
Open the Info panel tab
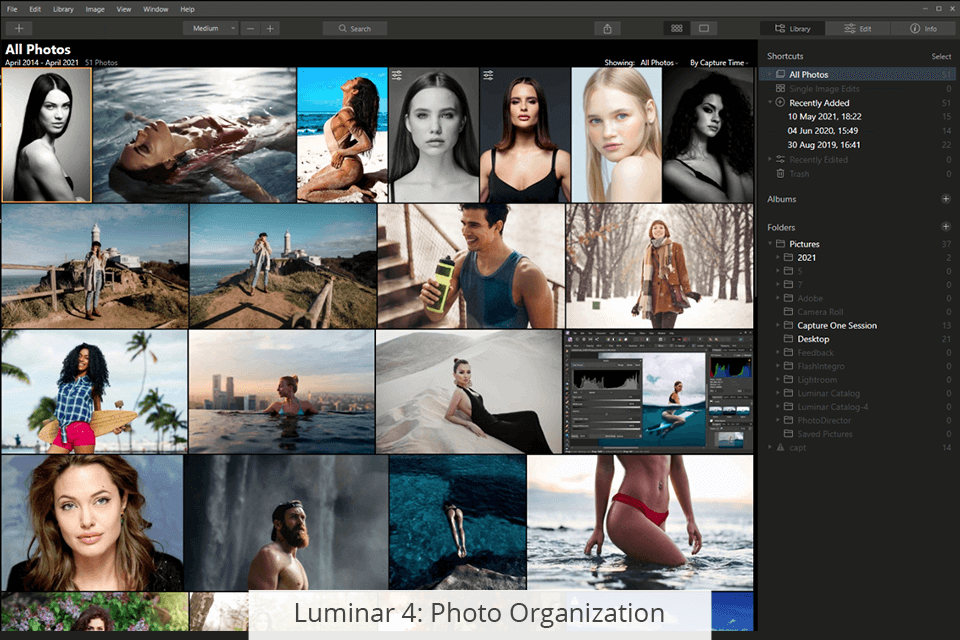923,28
